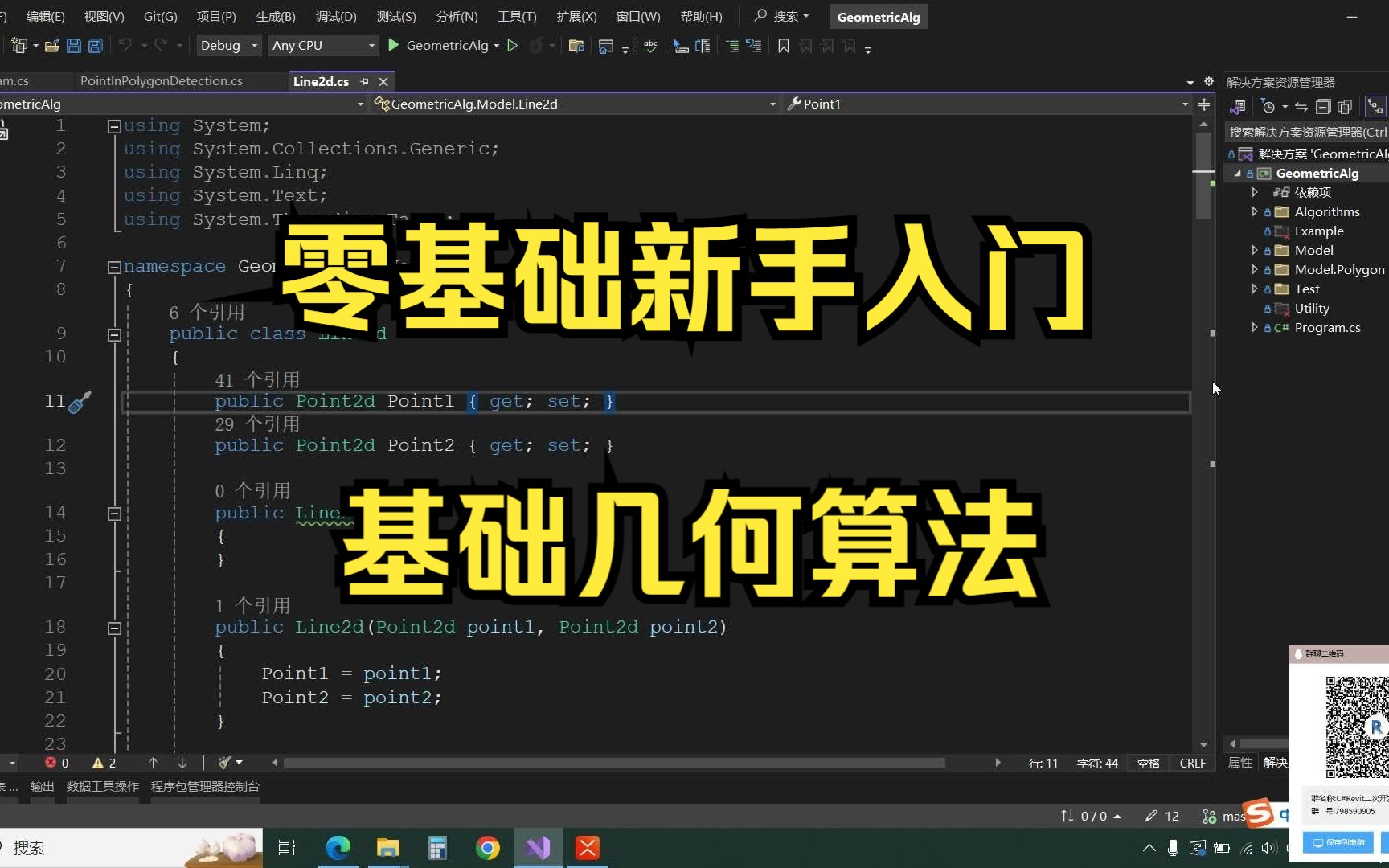1389x868 pixels.
Task: Collapse the class block at line 9
Action: pyautogui.click(x=114, y=334)
